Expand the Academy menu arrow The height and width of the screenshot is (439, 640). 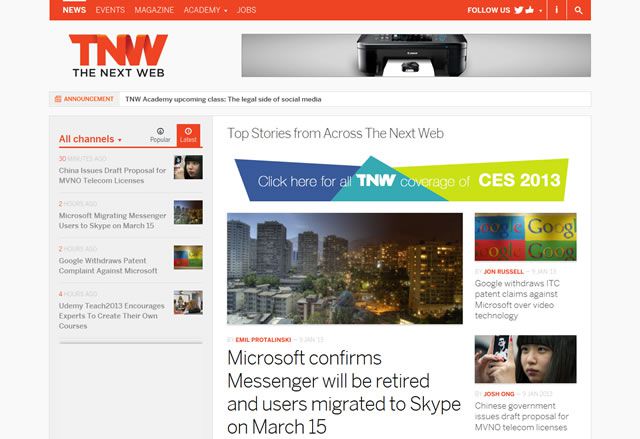(226, 11)
